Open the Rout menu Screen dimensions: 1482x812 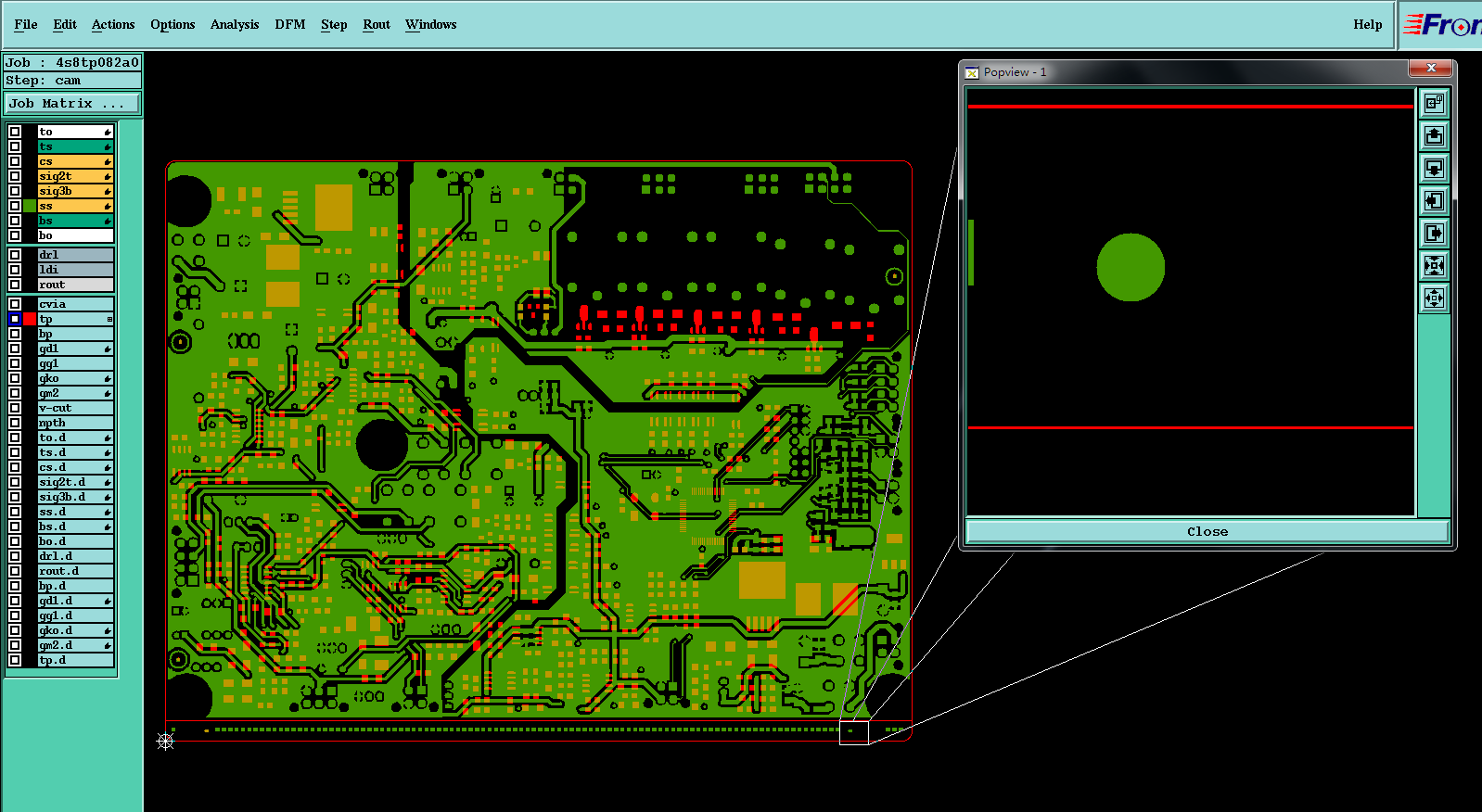pos(377,25)
